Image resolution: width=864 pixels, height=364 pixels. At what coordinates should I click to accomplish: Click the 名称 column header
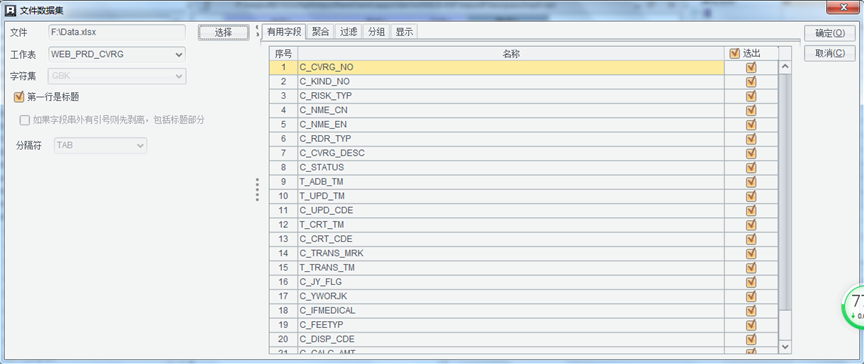tap(511, 53)
